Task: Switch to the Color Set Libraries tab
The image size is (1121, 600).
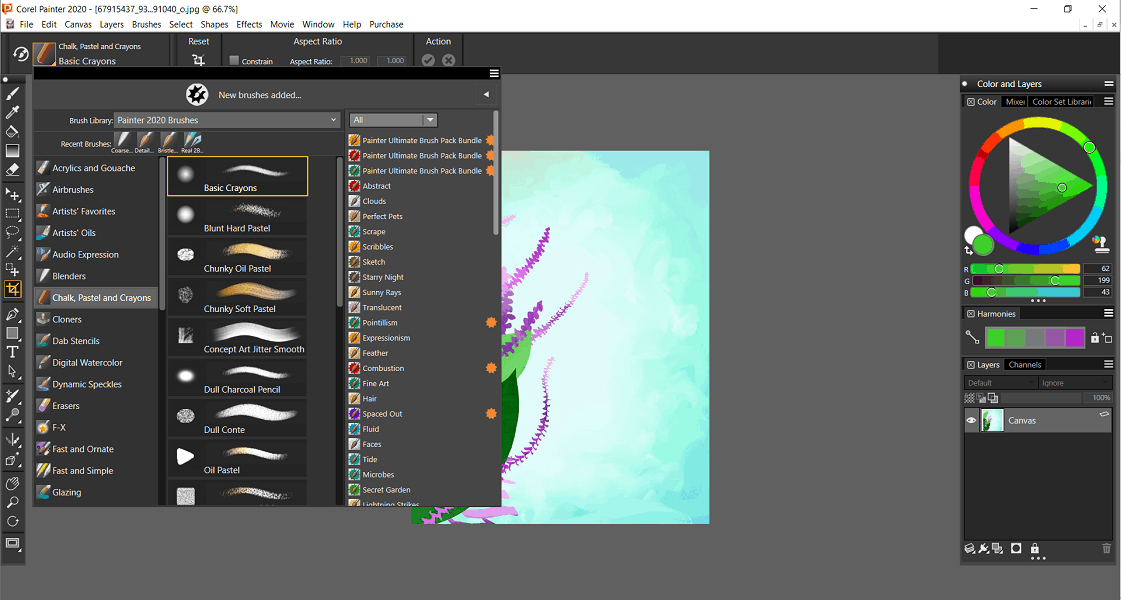Action: (1062, 102)
